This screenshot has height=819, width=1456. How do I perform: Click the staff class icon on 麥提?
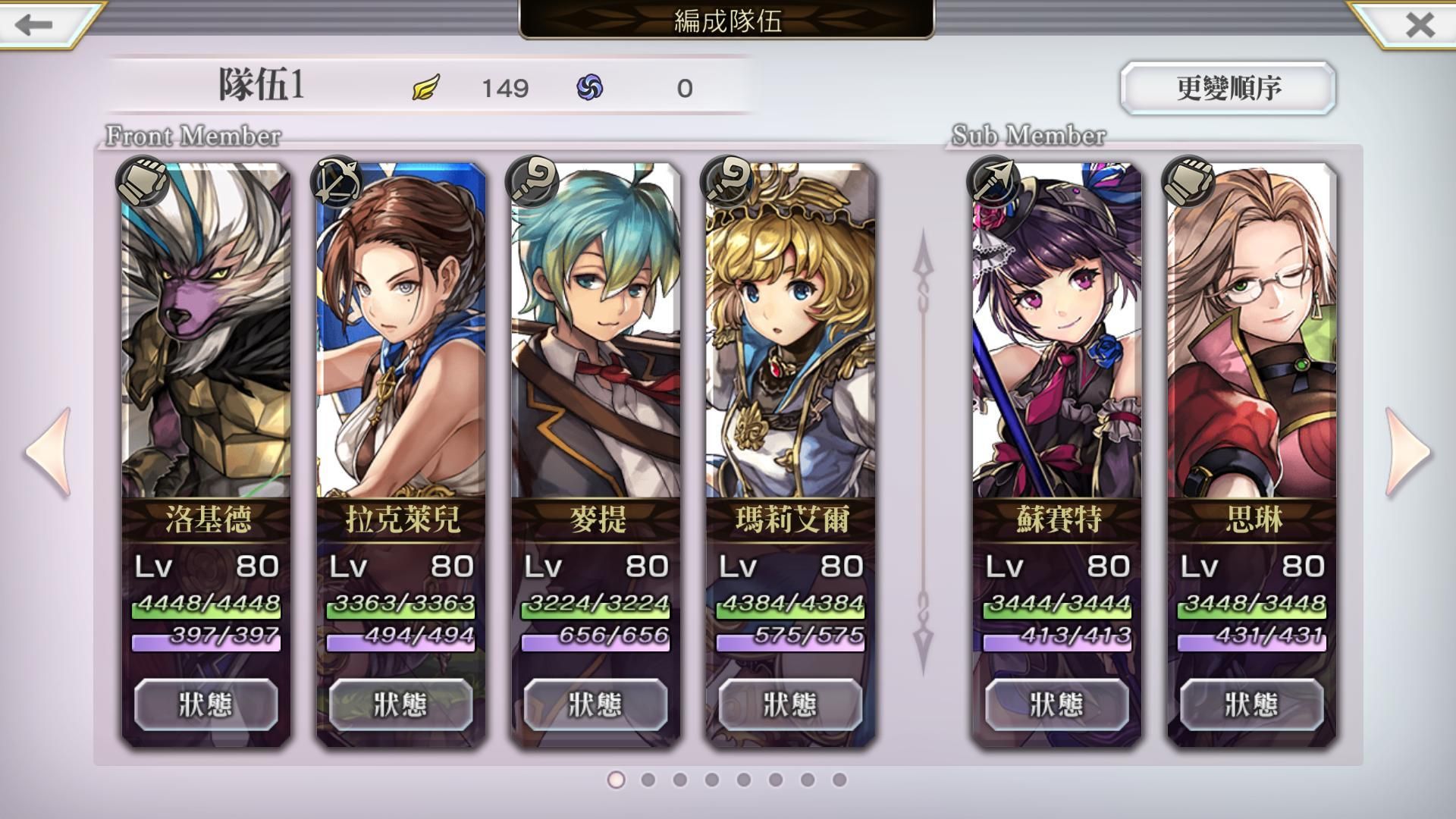(x=532, y=182)
